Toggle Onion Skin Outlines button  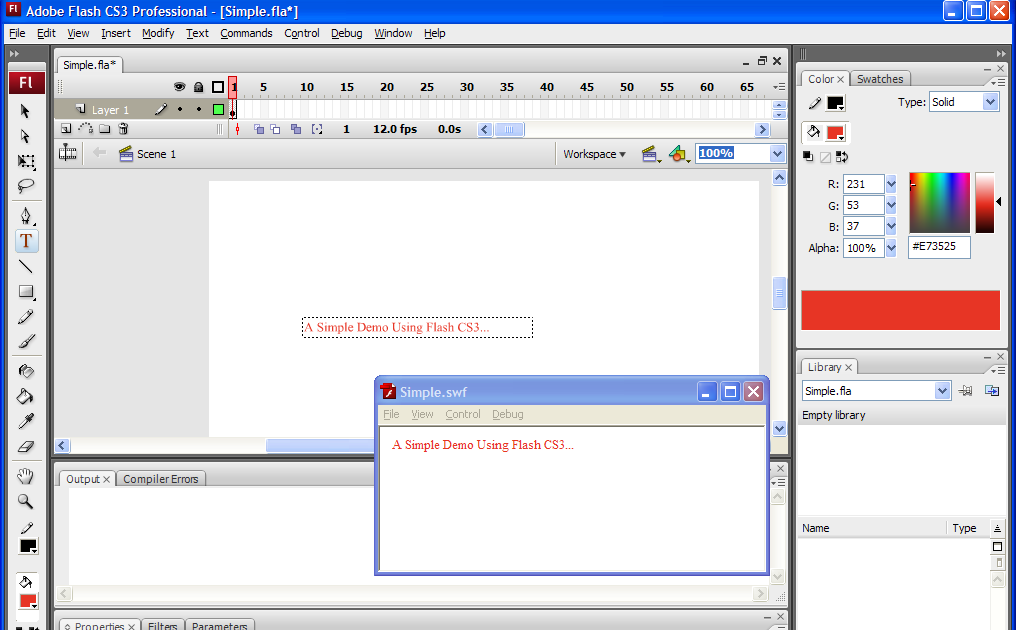pyautogui.click(x=275, y=129)
